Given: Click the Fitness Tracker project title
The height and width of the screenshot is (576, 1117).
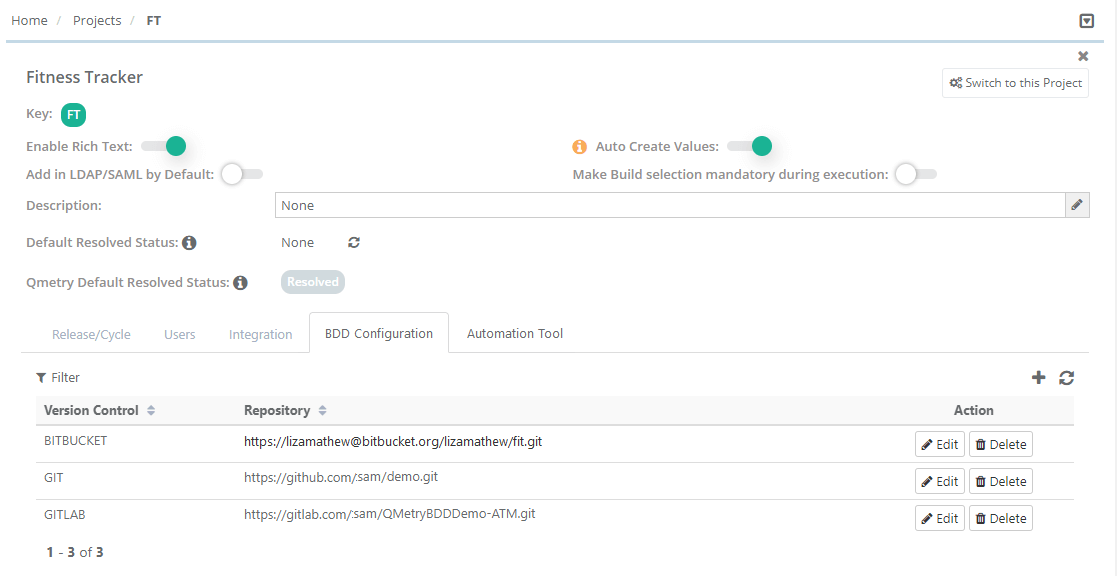Looking at the screenshot, I should point(85,77).
